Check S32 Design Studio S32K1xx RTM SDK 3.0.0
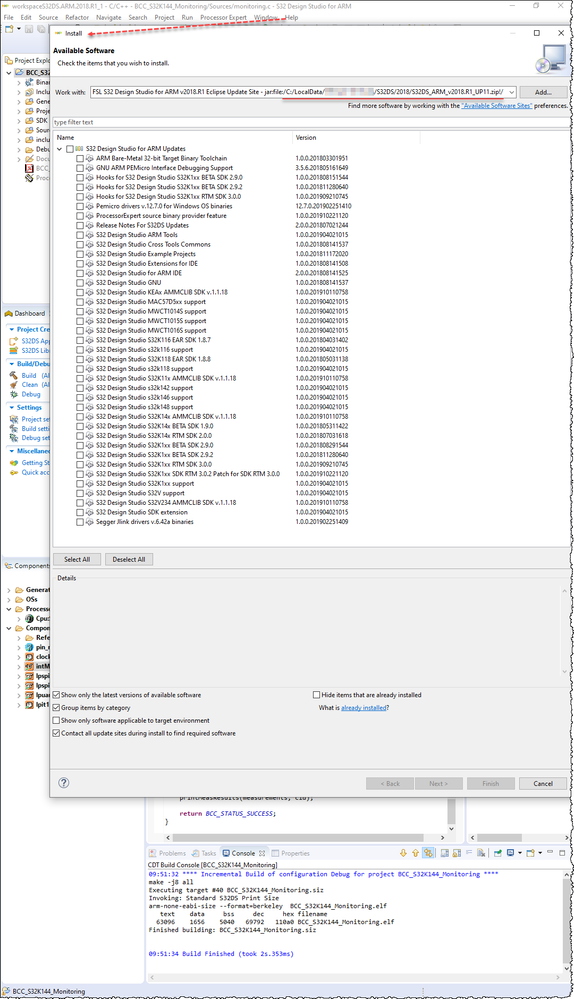Viewport: 574px width, 999px height. click(x=80, y=464)
